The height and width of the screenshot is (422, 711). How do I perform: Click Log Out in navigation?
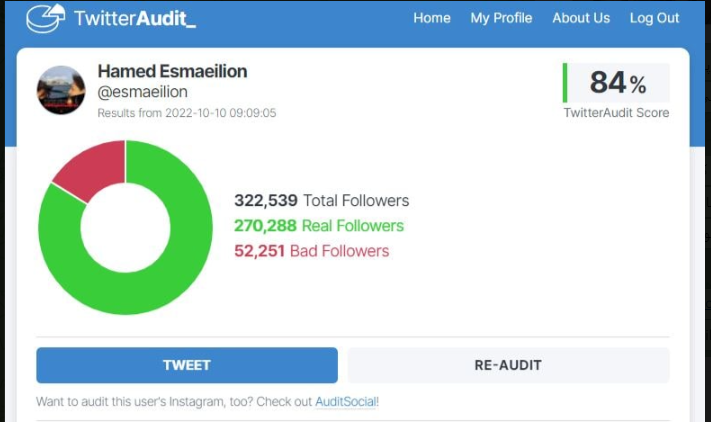point(654,18)
